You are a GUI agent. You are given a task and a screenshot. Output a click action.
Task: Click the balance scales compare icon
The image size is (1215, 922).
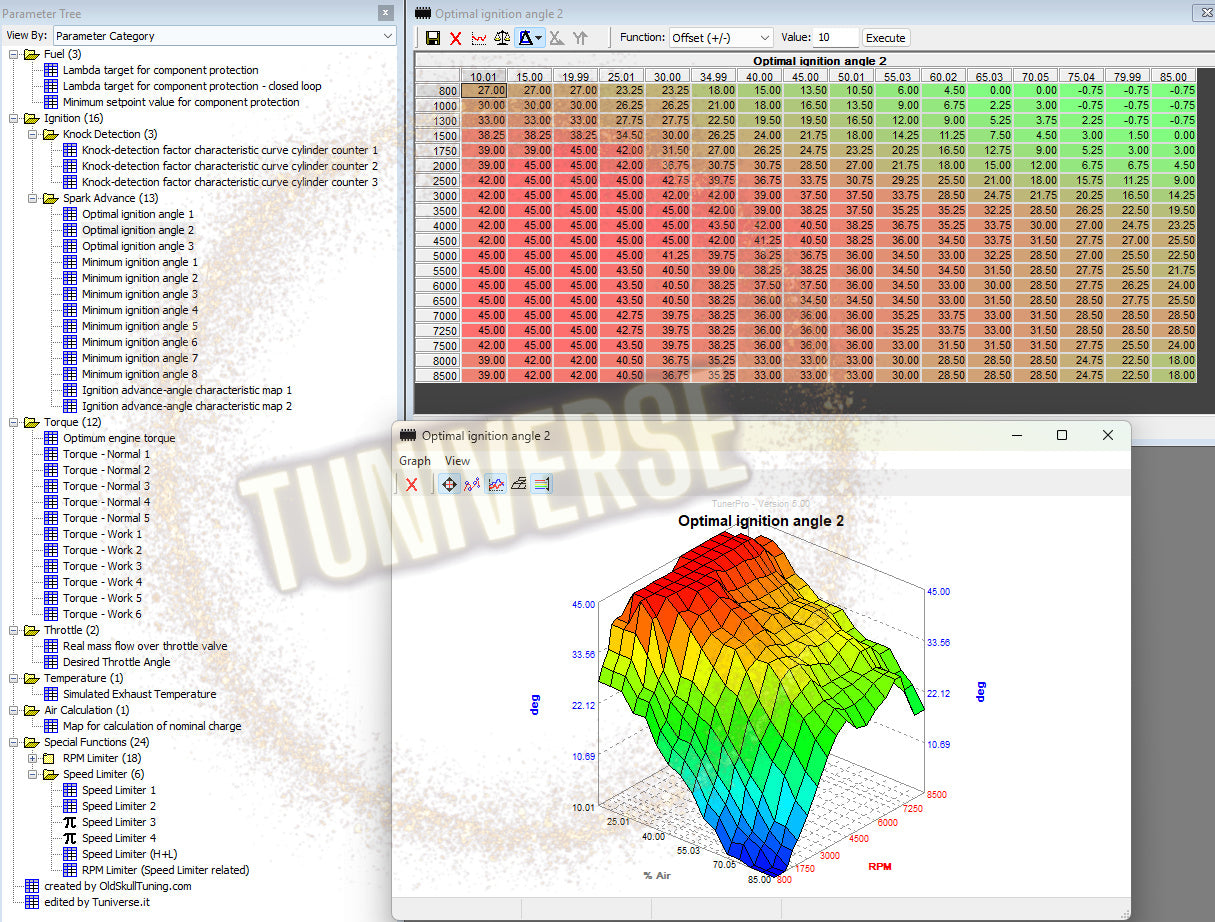502,38
